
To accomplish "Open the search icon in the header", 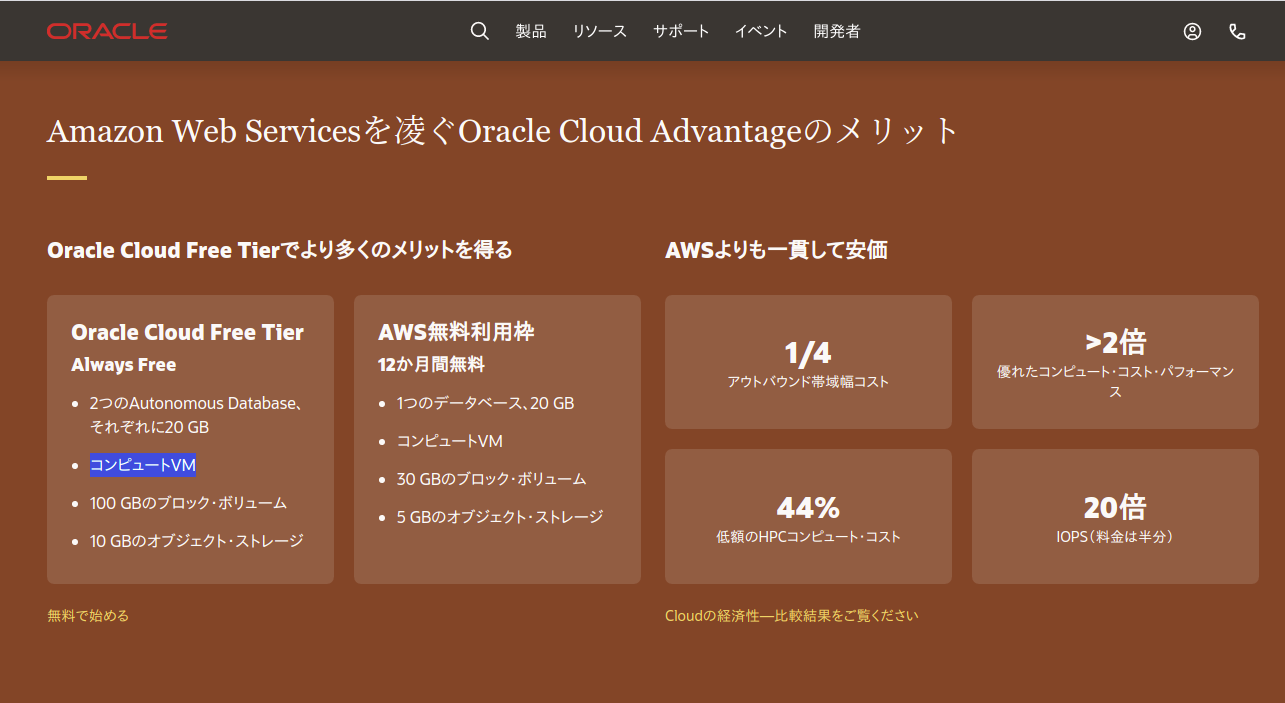I will (479, 31).
